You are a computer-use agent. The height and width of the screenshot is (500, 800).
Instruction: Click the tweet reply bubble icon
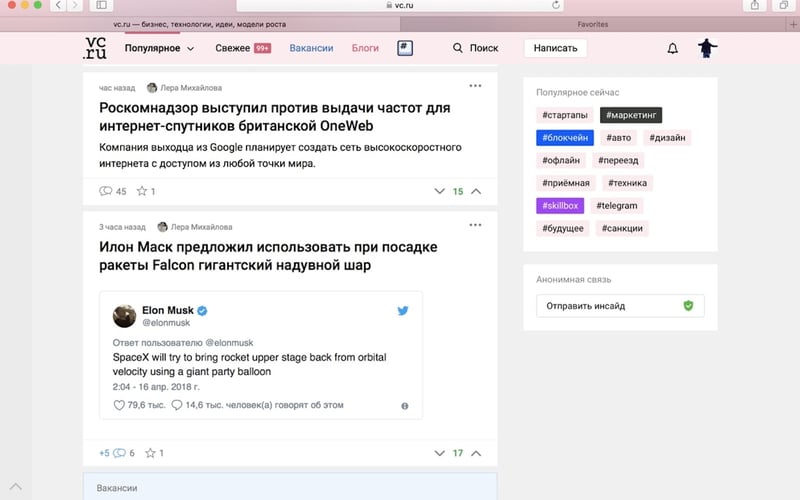[177, 405]
